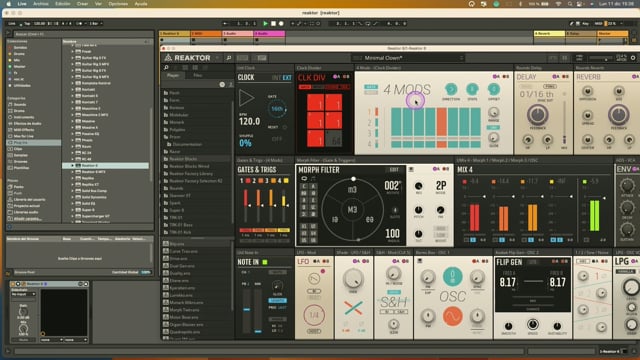Viewport: 640px width, 360px height.
Task: Click Morph Filter 100 value display
Action: coord(392,233)
